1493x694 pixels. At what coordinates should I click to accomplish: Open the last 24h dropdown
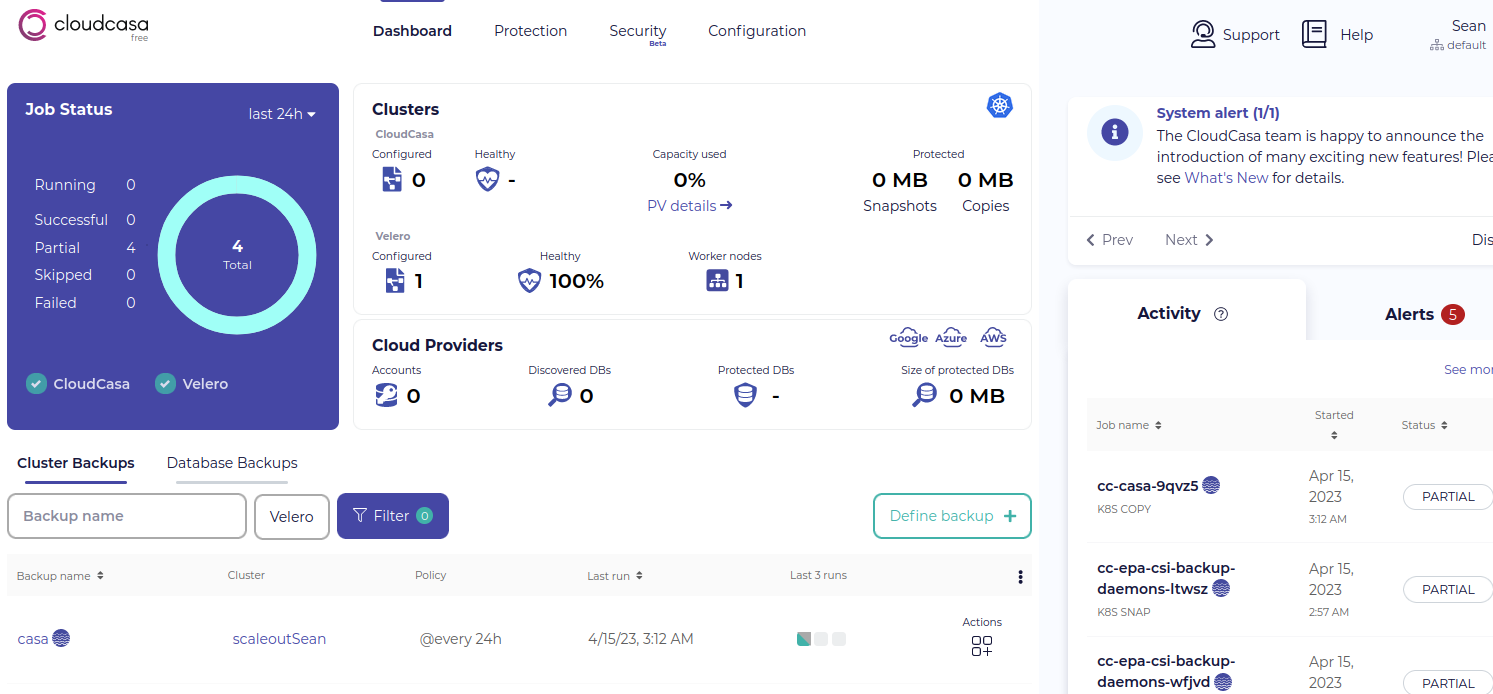282,114
